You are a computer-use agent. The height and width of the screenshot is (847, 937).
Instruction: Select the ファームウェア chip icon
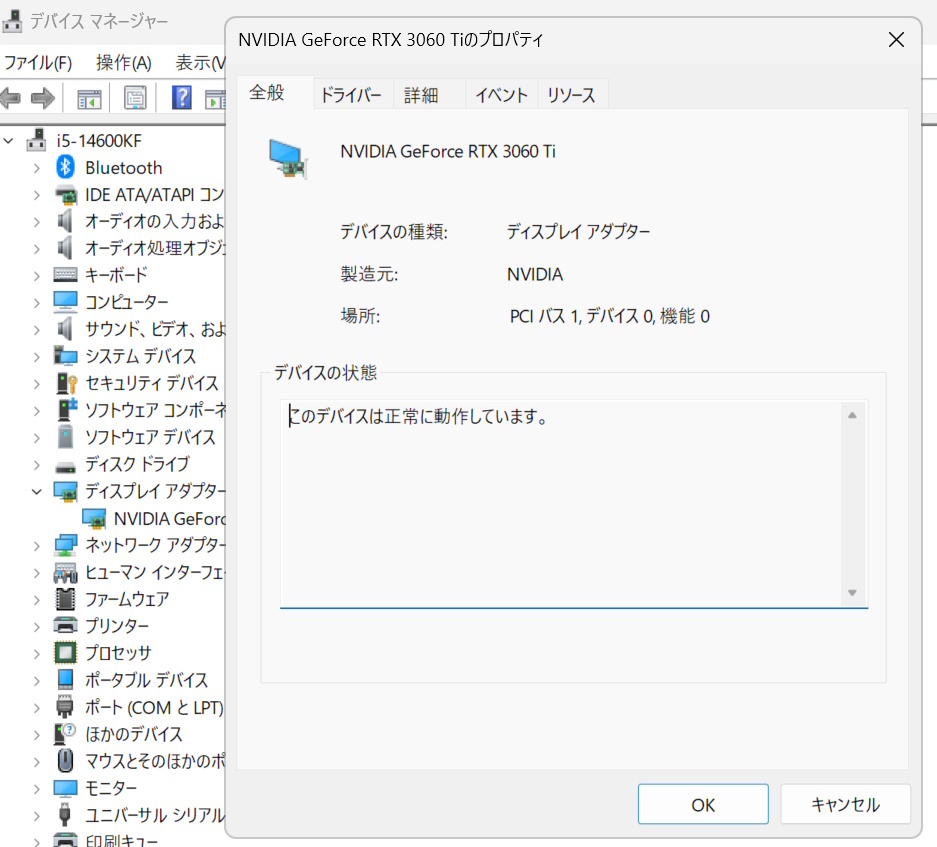point(65,599)
